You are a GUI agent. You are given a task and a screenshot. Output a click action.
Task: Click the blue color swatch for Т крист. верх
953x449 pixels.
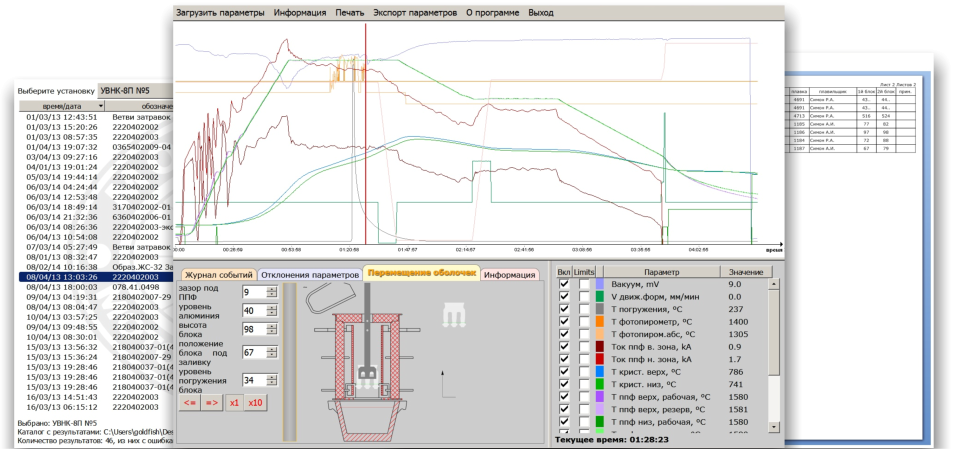click(x=600, y=372)
